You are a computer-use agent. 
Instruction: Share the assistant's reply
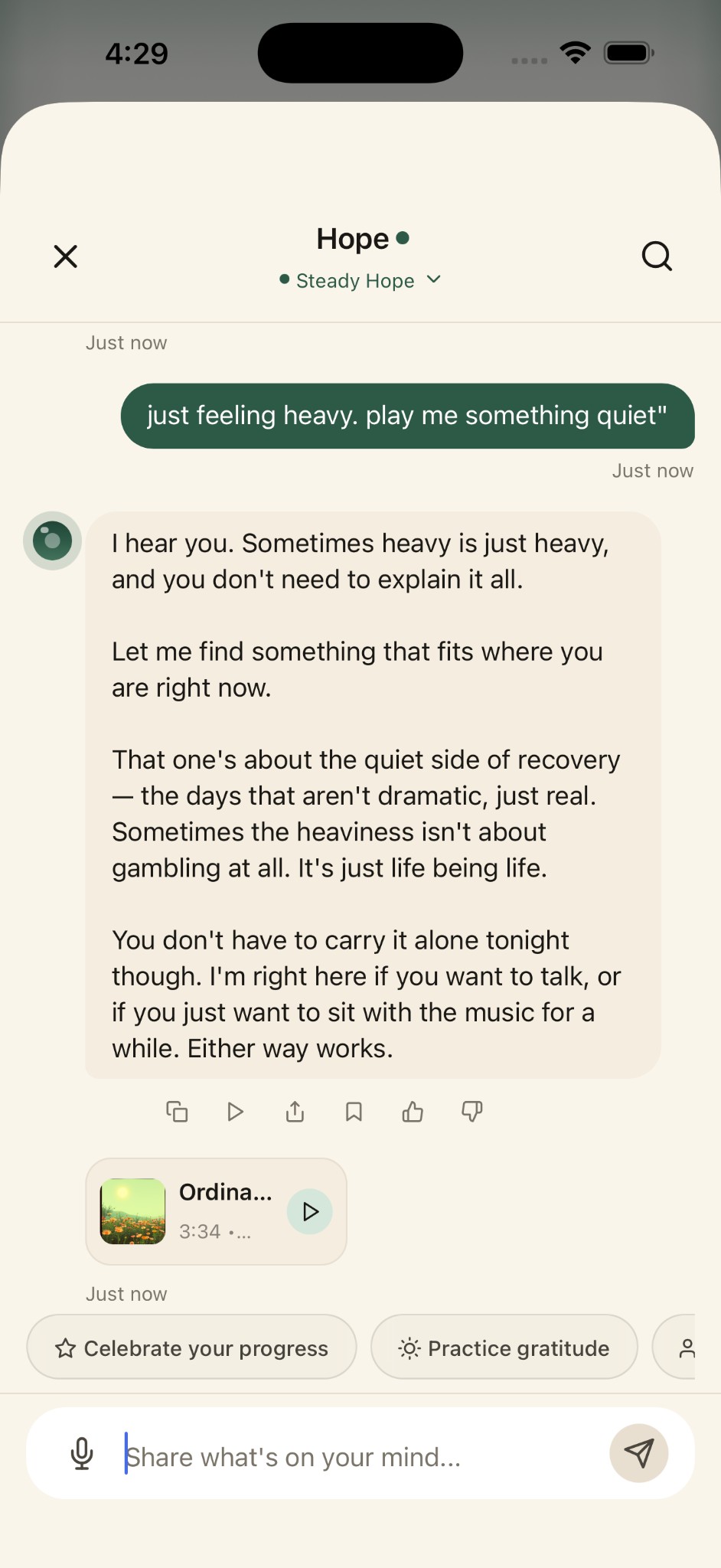coord(295,1111)
